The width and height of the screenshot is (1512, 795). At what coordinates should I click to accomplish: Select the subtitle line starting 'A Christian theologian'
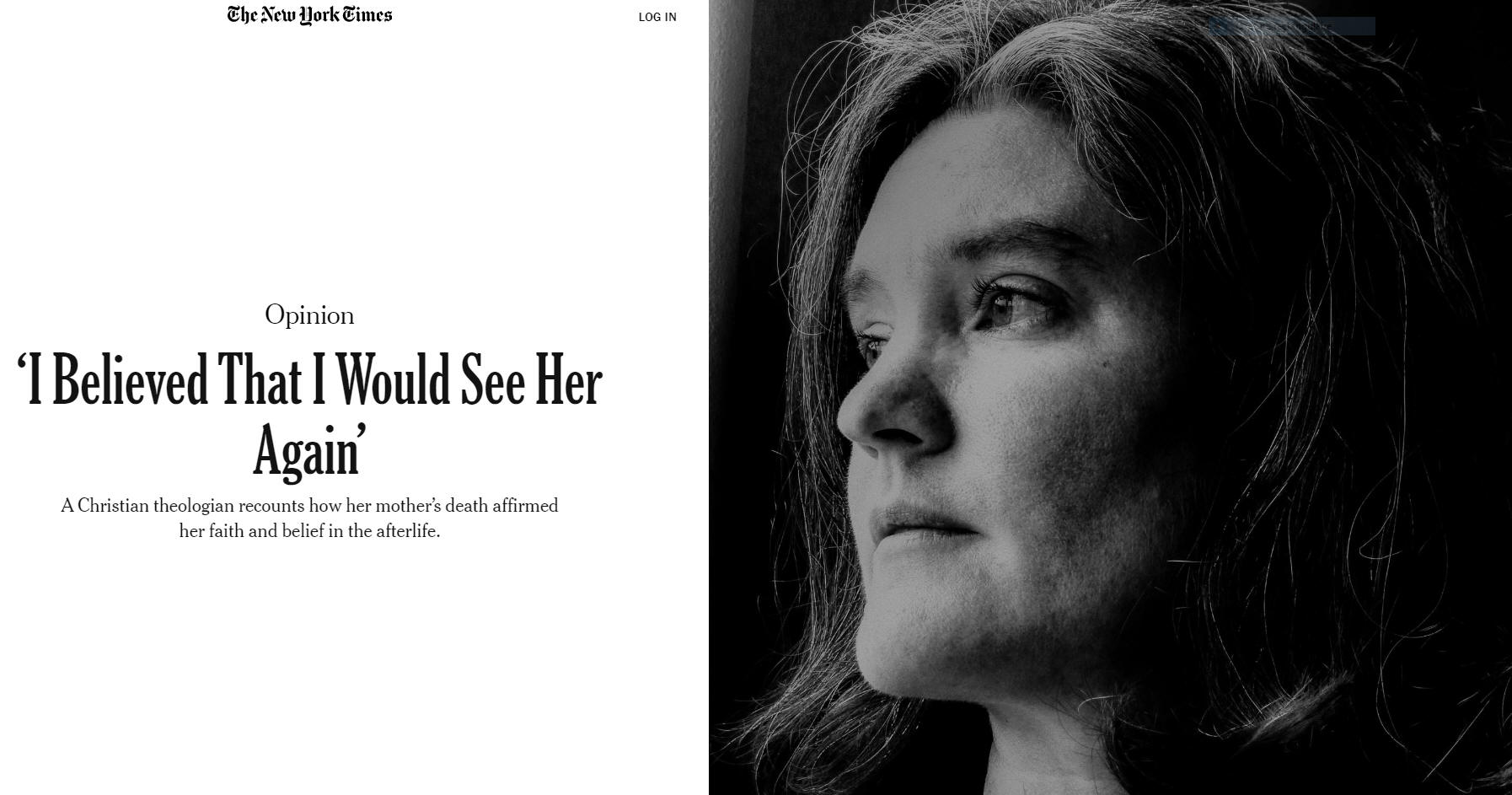(309, 506)
